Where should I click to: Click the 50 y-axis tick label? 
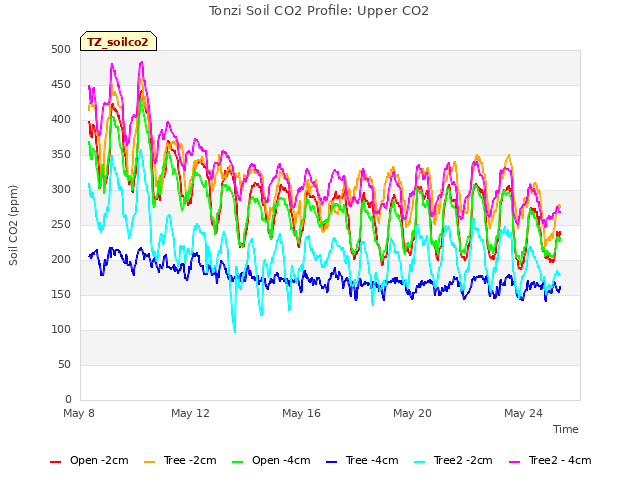[x=64, y=364]
